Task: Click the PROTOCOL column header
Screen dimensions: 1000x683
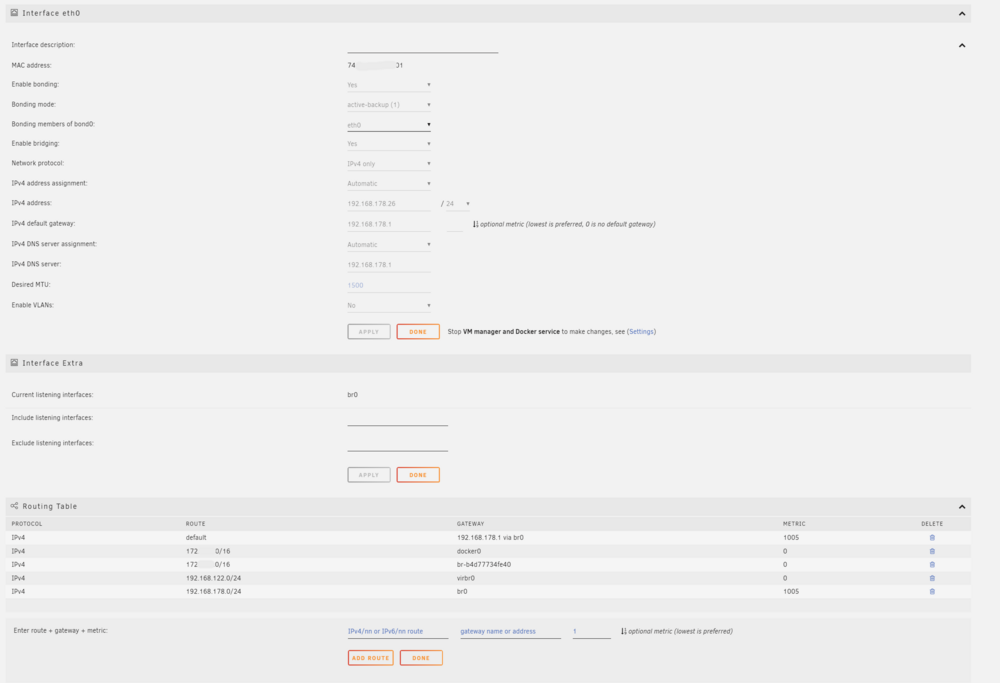Action: (x=27, y=524)
